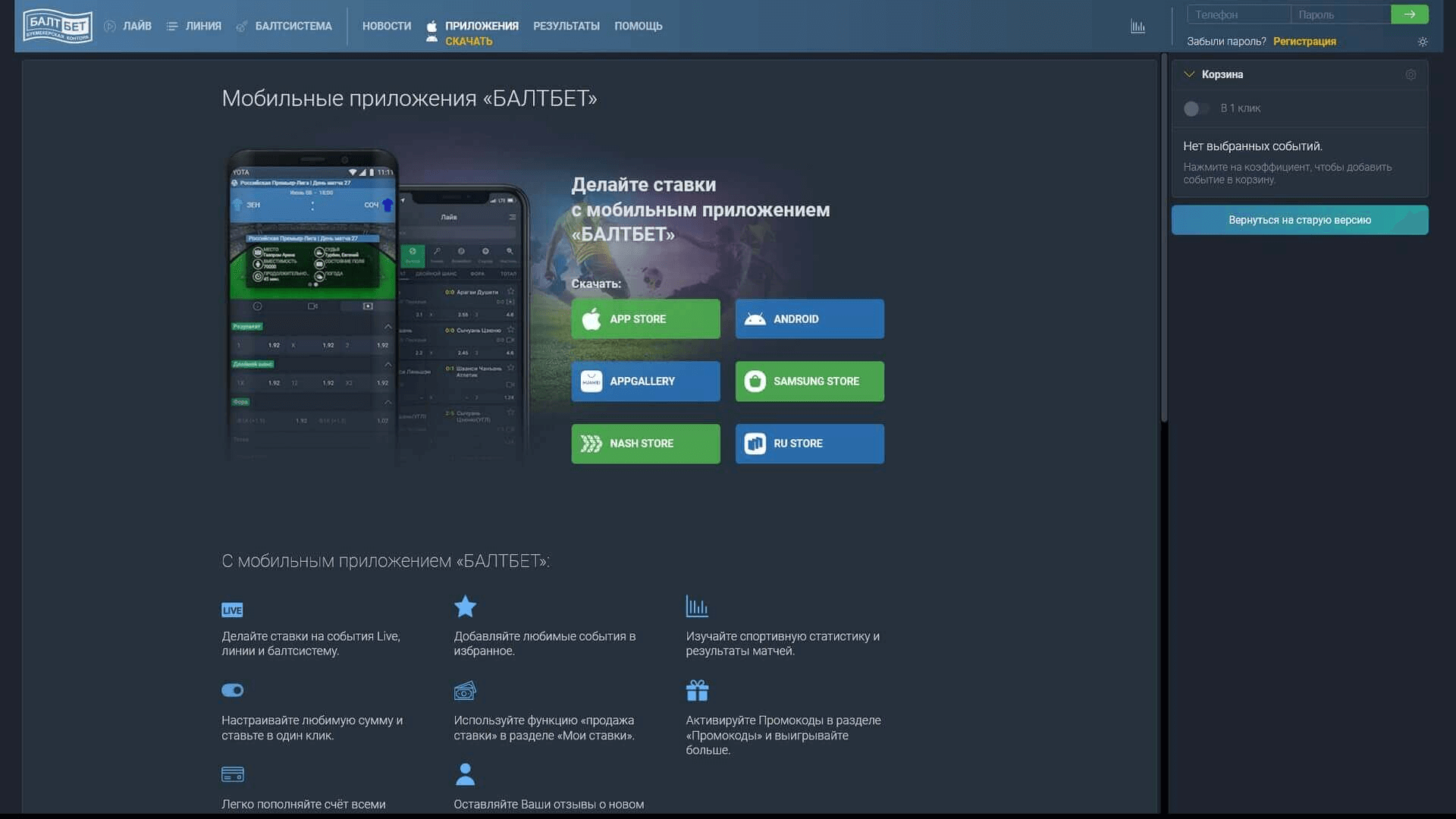
Task: Click the Мобильные приложения «БАЛТБЕТ» heading
Action: click(409, 99)
